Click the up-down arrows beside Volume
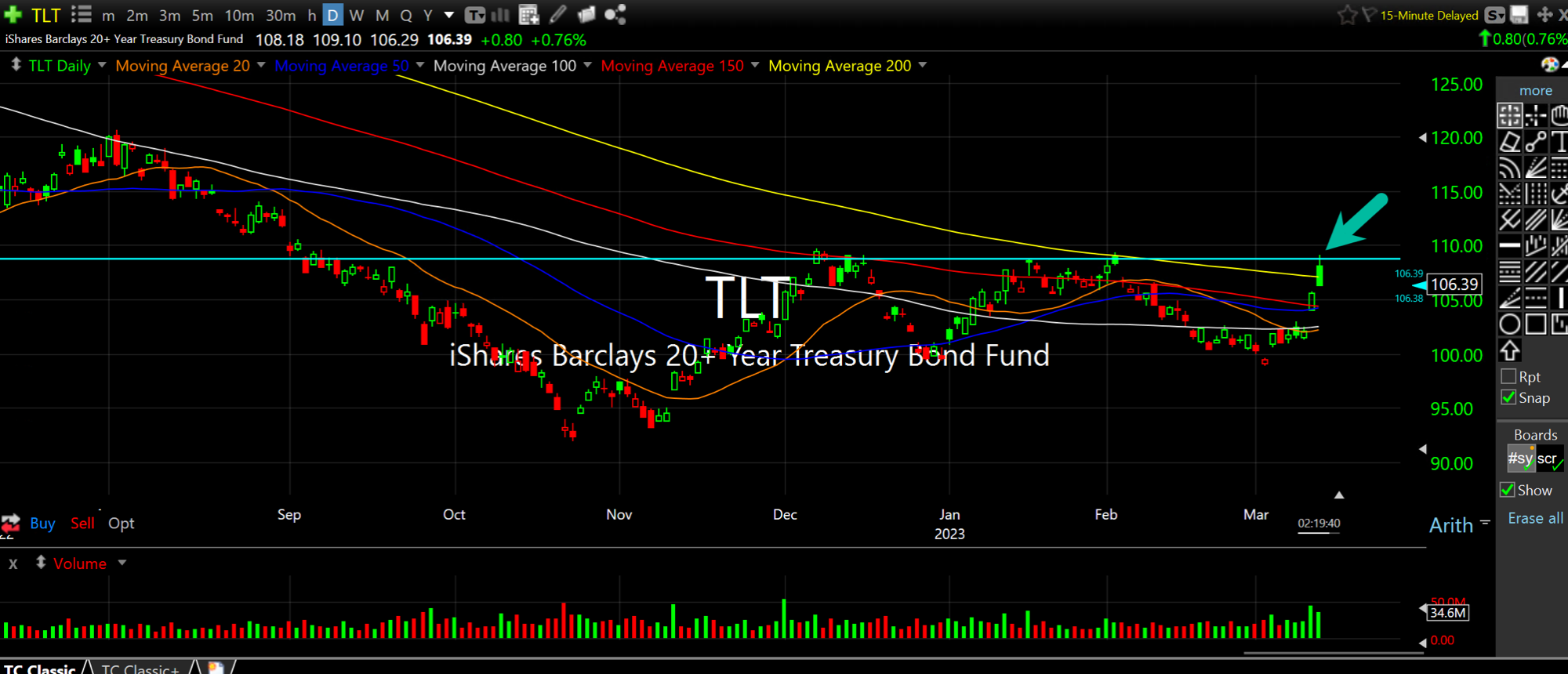Viewport: 1568px width, 674px height. (41, 563)
